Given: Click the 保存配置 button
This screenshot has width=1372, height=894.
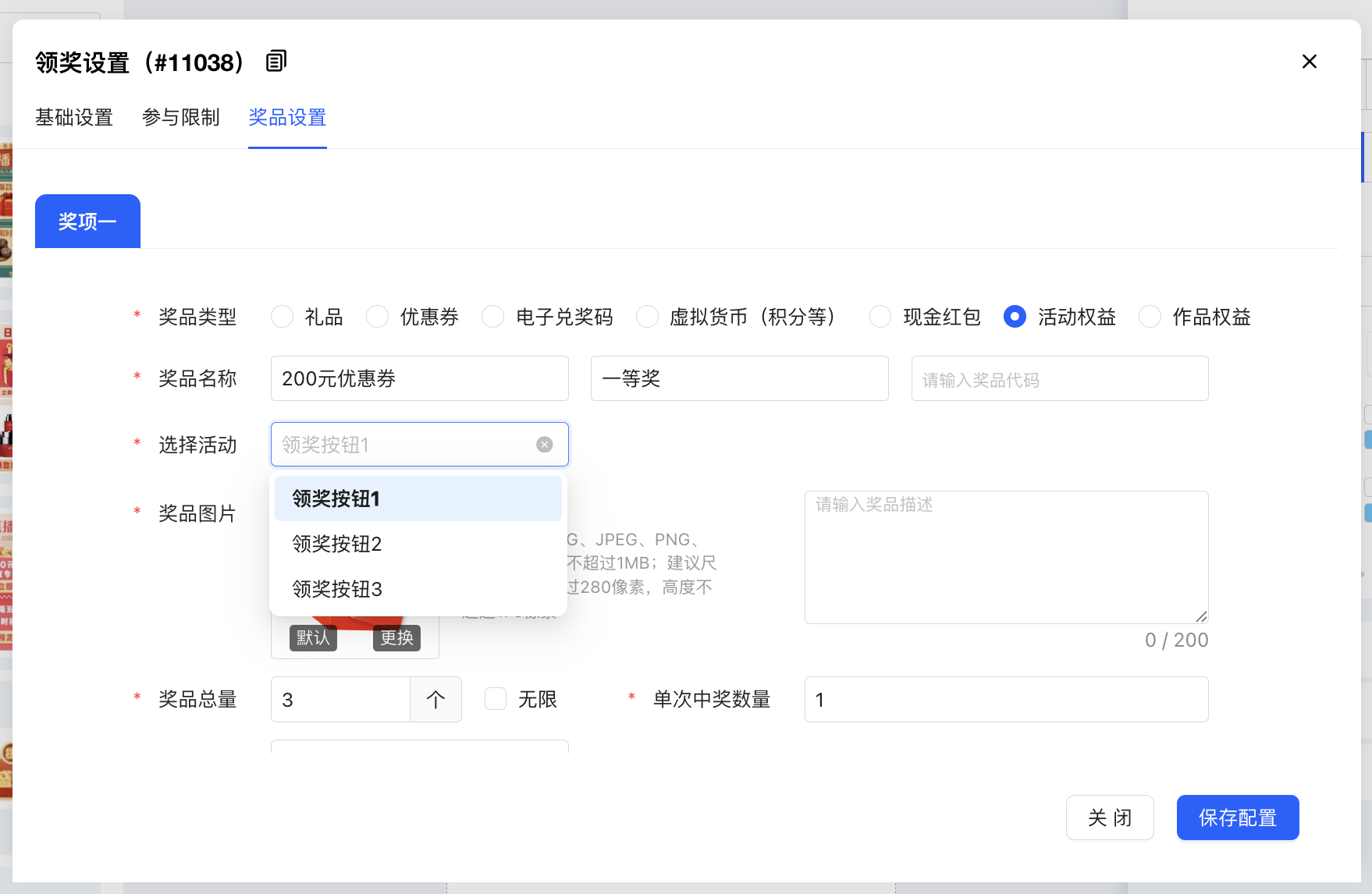Looking at the screenshot, I should tap(1237, 818).
